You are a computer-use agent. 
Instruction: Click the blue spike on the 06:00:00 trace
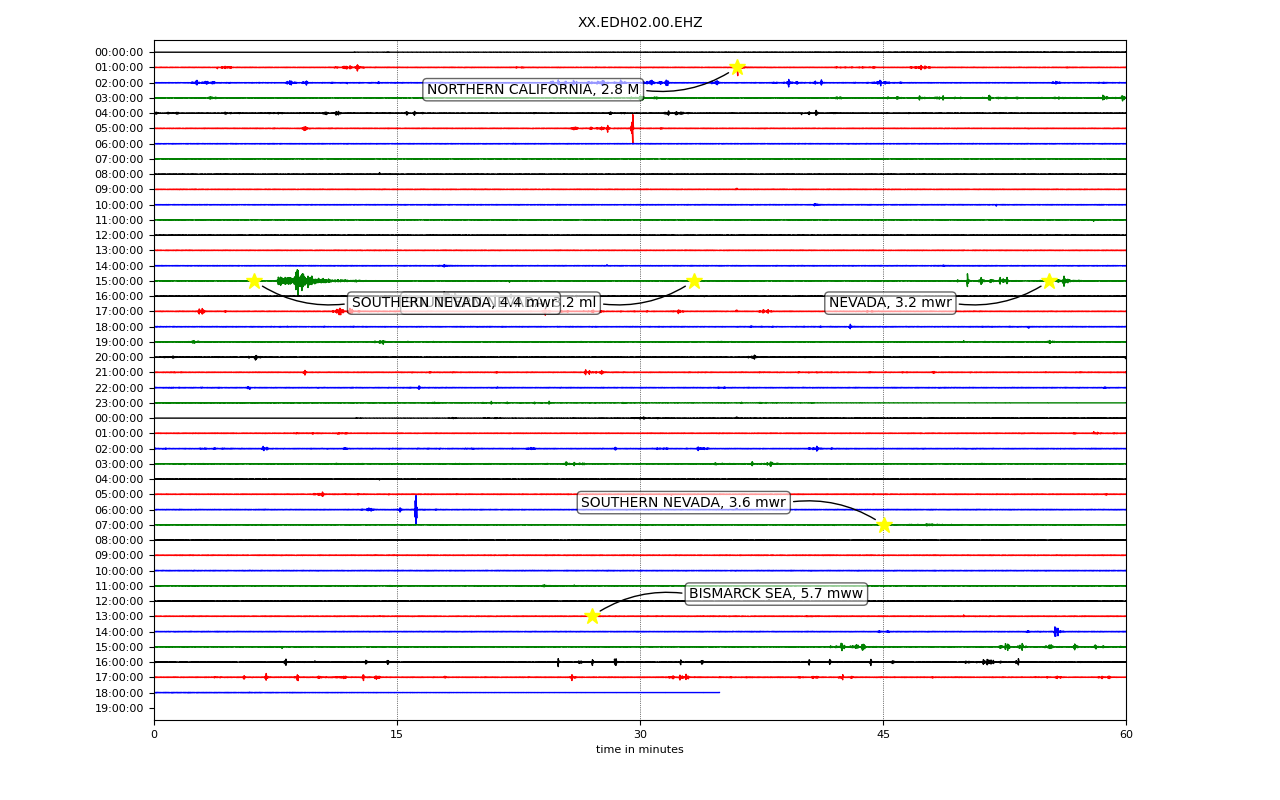pyautogui.click(x=416, y=509)
